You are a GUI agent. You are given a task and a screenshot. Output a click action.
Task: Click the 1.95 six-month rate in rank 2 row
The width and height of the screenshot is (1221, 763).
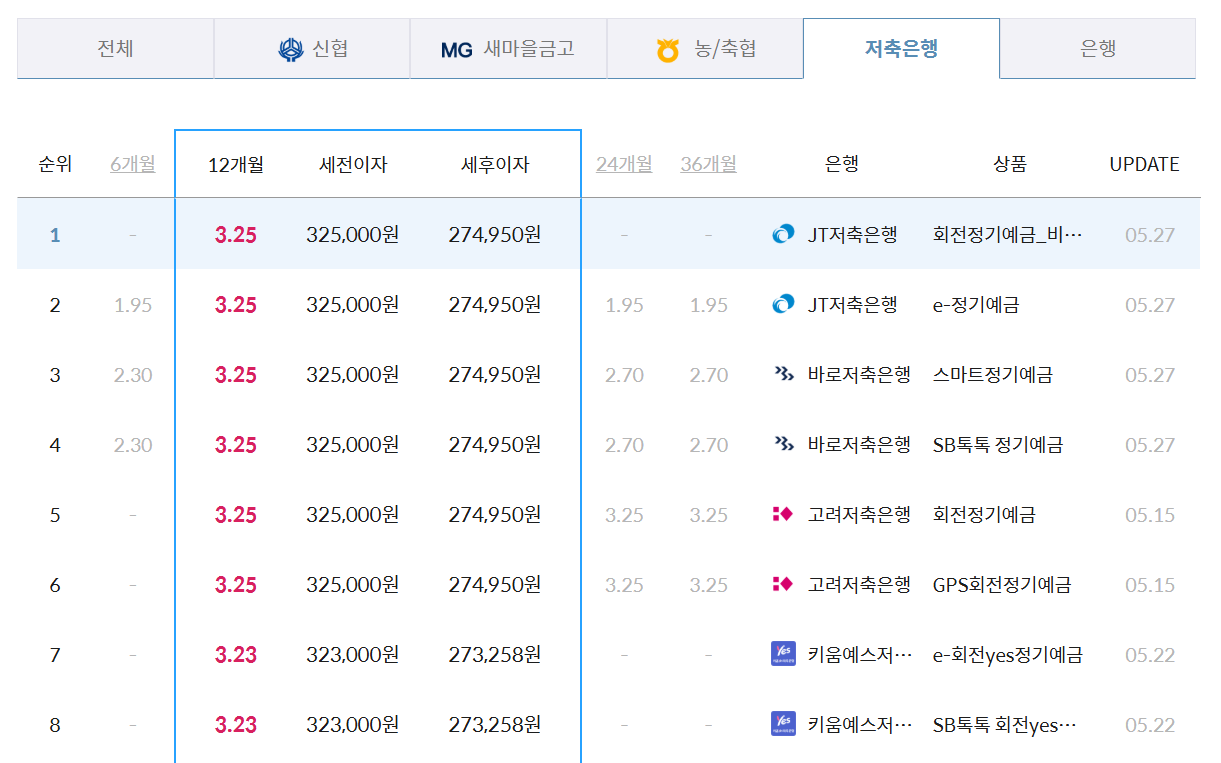(x=133, y=304)
